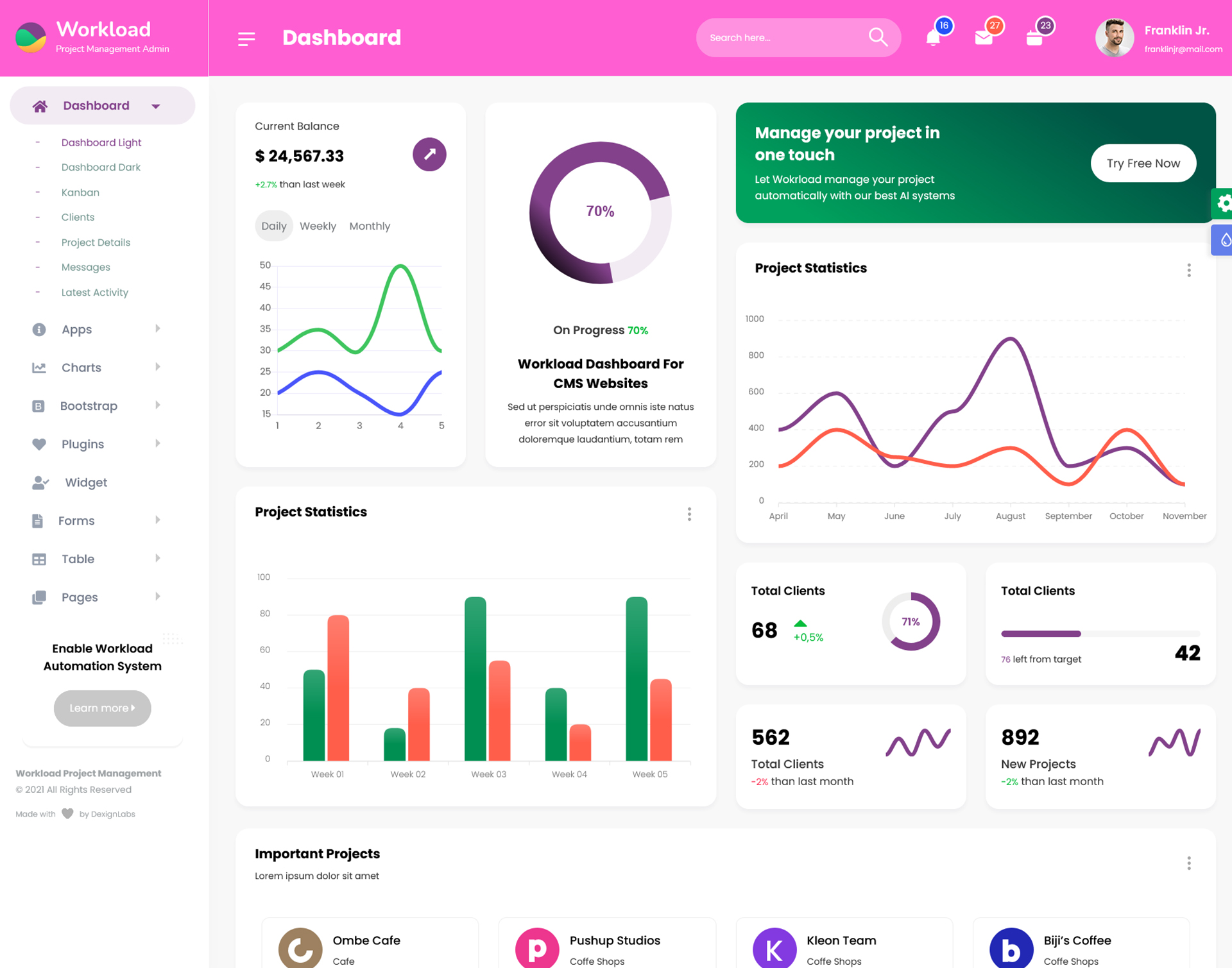
Task: Expand the Apps submenu arrow
Action: pyautogui.click(x=158, y=328)
